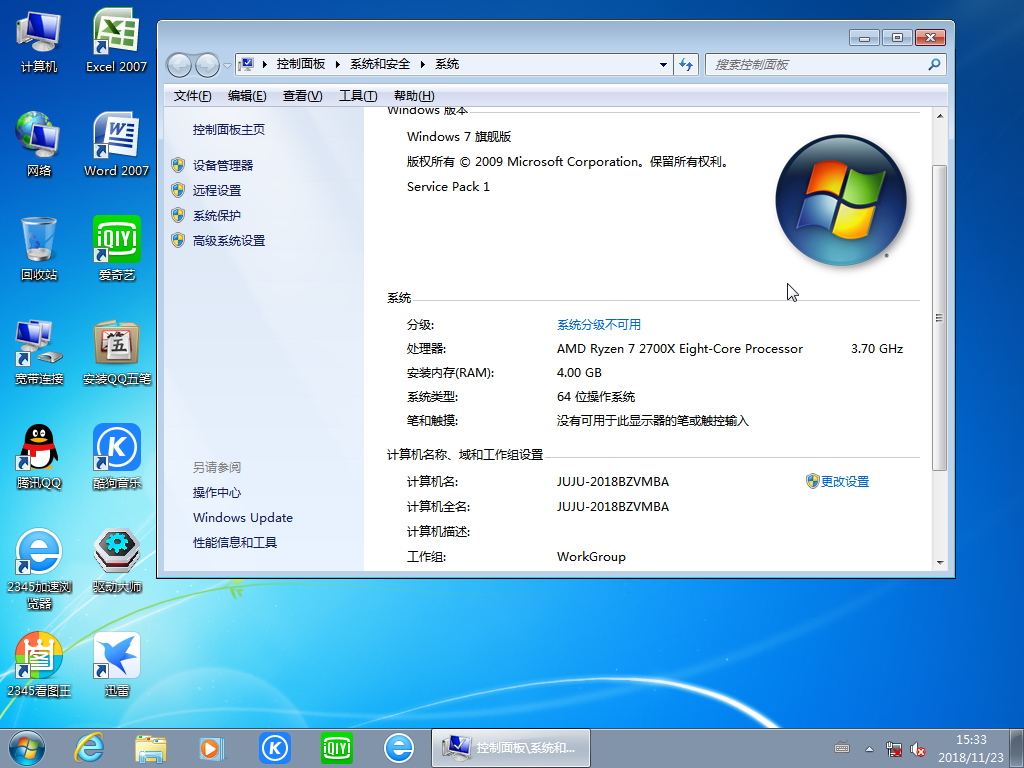Click the search magnifier icon
The width and height of the screenshot is (1024, 768).
click(x=934, y=64)
